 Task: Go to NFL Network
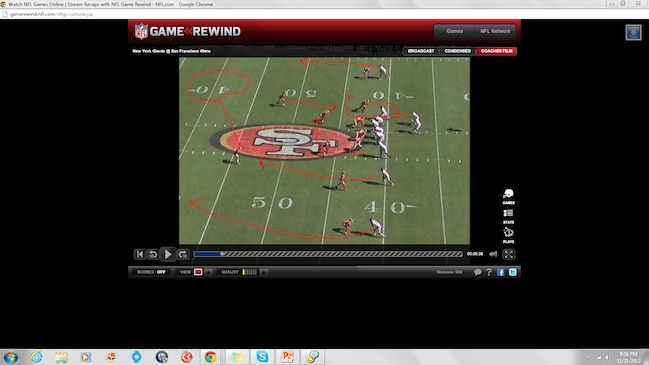[x=495, y=31]
